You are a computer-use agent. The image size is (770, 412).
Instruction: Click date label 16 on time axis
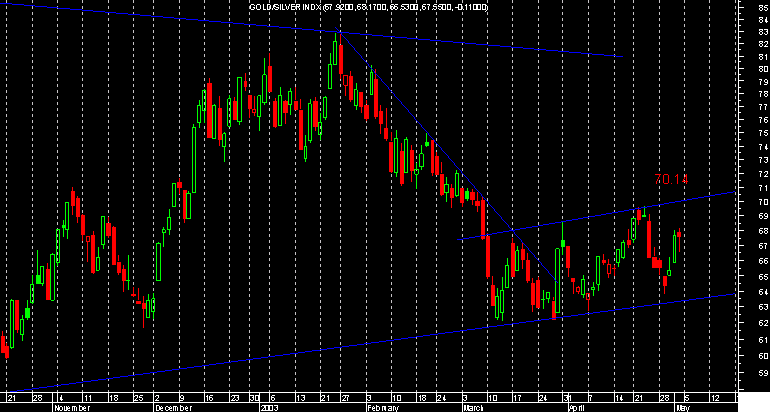pyautogui.click(x=210, y=398)
